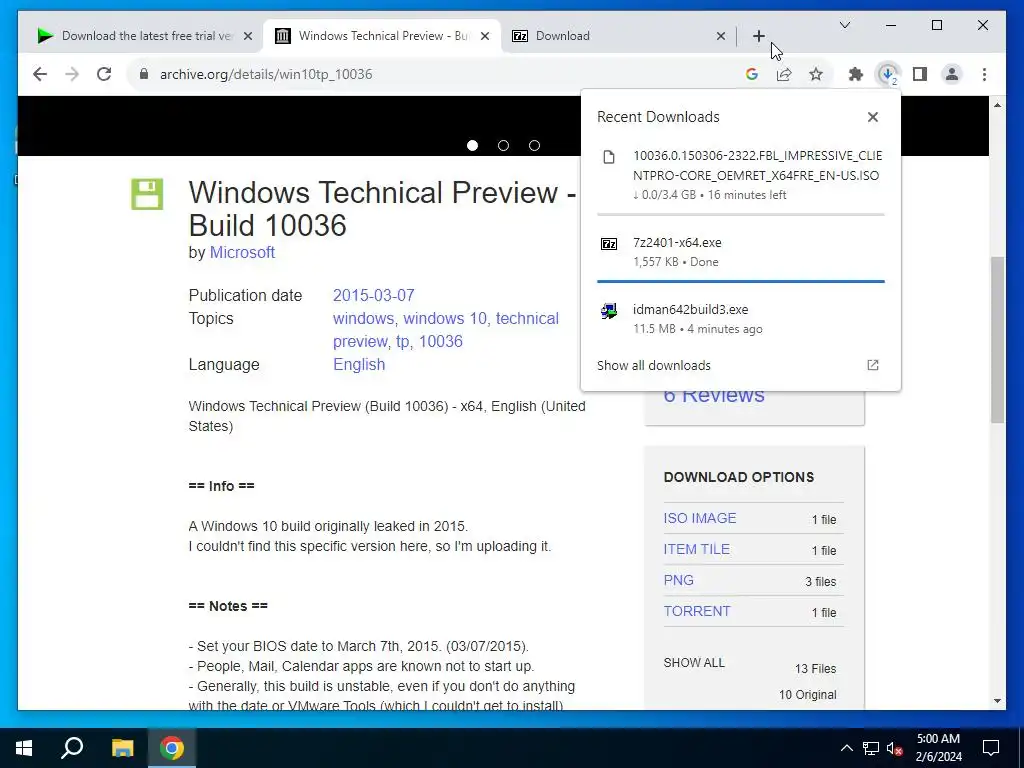Open the '10036' topic link
This screenshot has height=768, width=1024.
(441, 342)
